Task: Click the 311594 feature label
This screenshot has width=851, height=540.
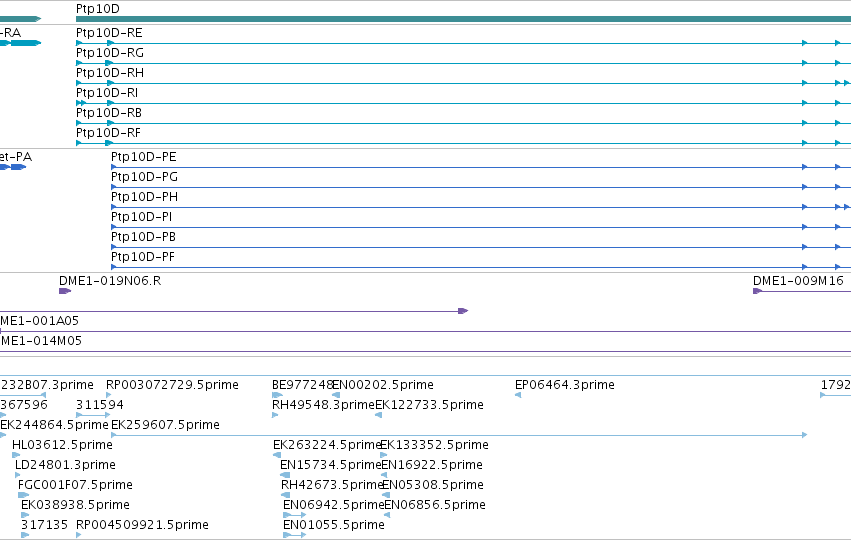Action: tap(99, 405)
